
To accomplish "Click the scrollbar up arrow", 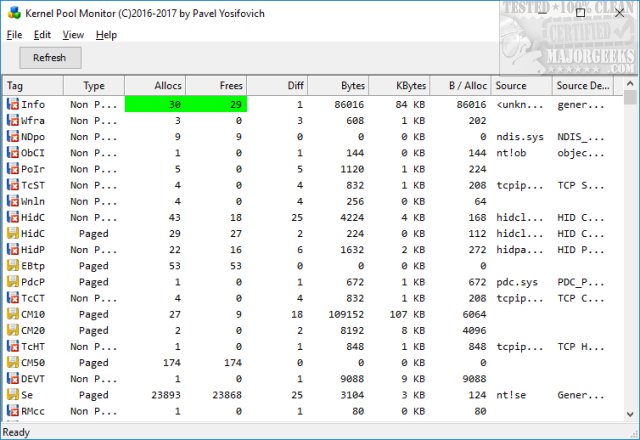I will (630, 84).
